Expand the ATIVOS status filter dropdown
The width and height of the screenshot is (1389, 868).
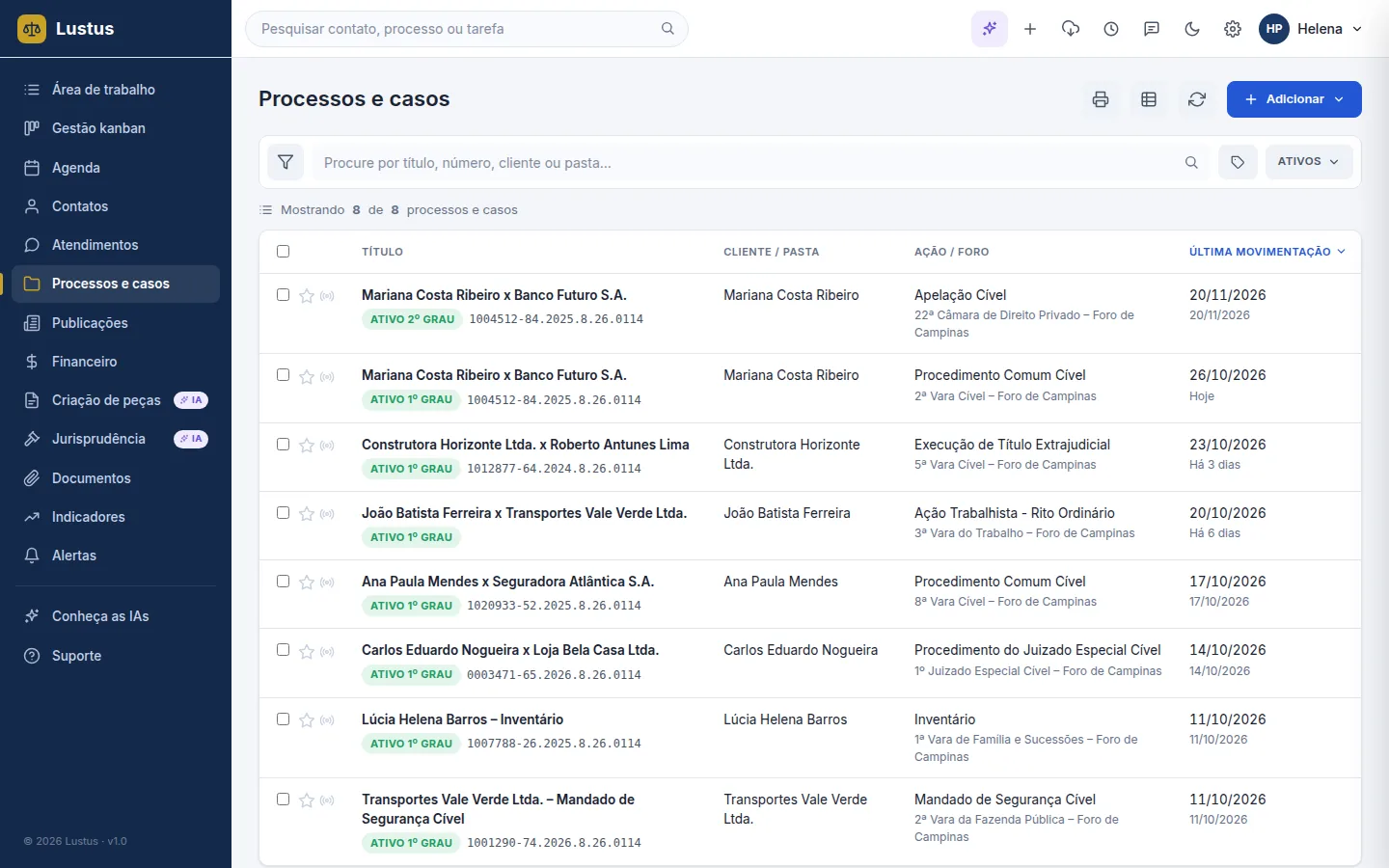1308,162
